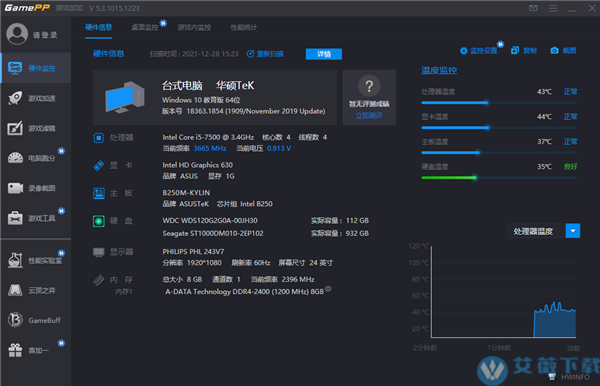Click the 主板 motherboard icon
The height and width of the screenshot is (386, 600).
(x=99, y=193)
